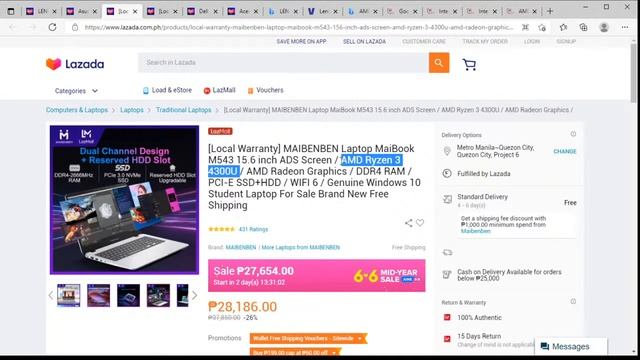
Task: Open the shopping cart icon
Action: pyautogui.click(x=469, y=64)
